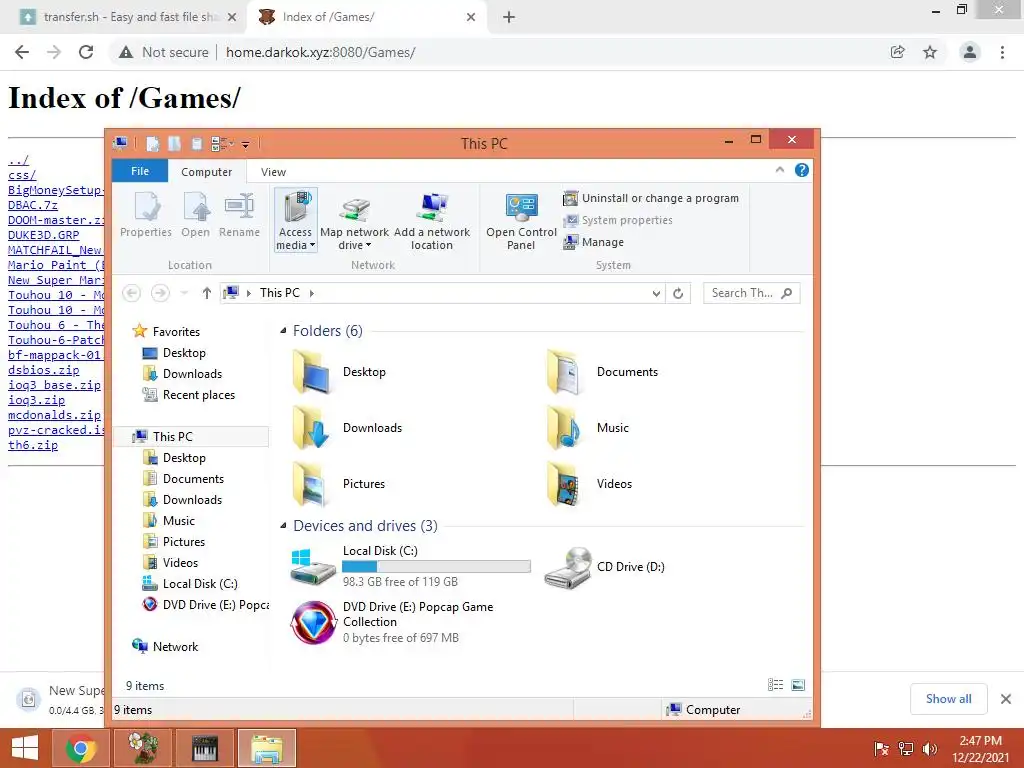Click the Up one level arrow
This screenshot has height=768, width=1024.
click(x=206, y=293)
